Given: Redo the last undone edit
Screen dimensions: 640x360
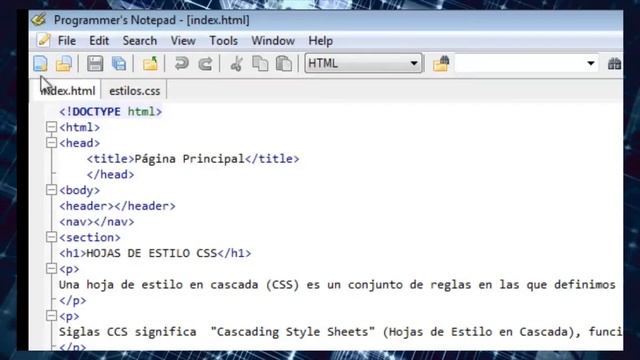Looking at the screenshot, I should tap(205, 64).
